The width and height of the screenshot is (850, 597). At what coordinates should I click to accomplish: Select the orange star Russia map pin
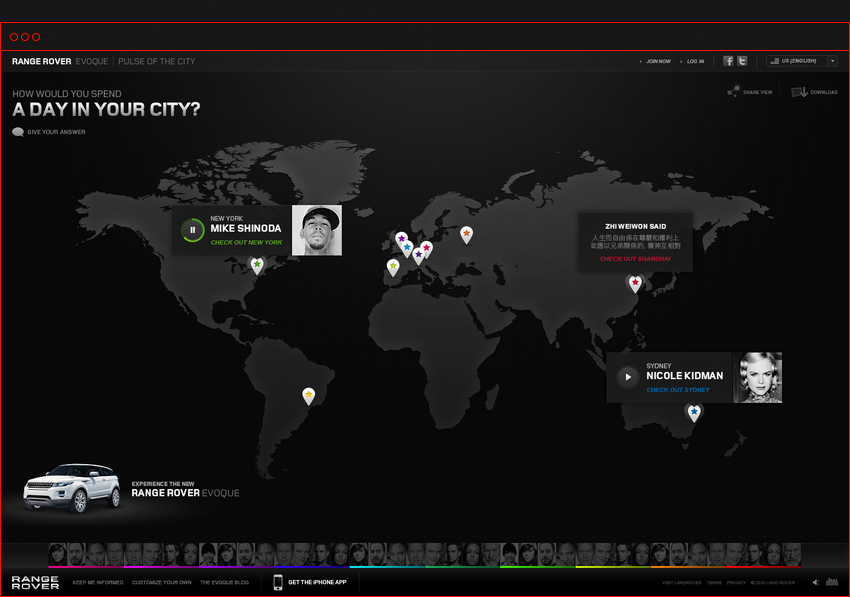466,235
